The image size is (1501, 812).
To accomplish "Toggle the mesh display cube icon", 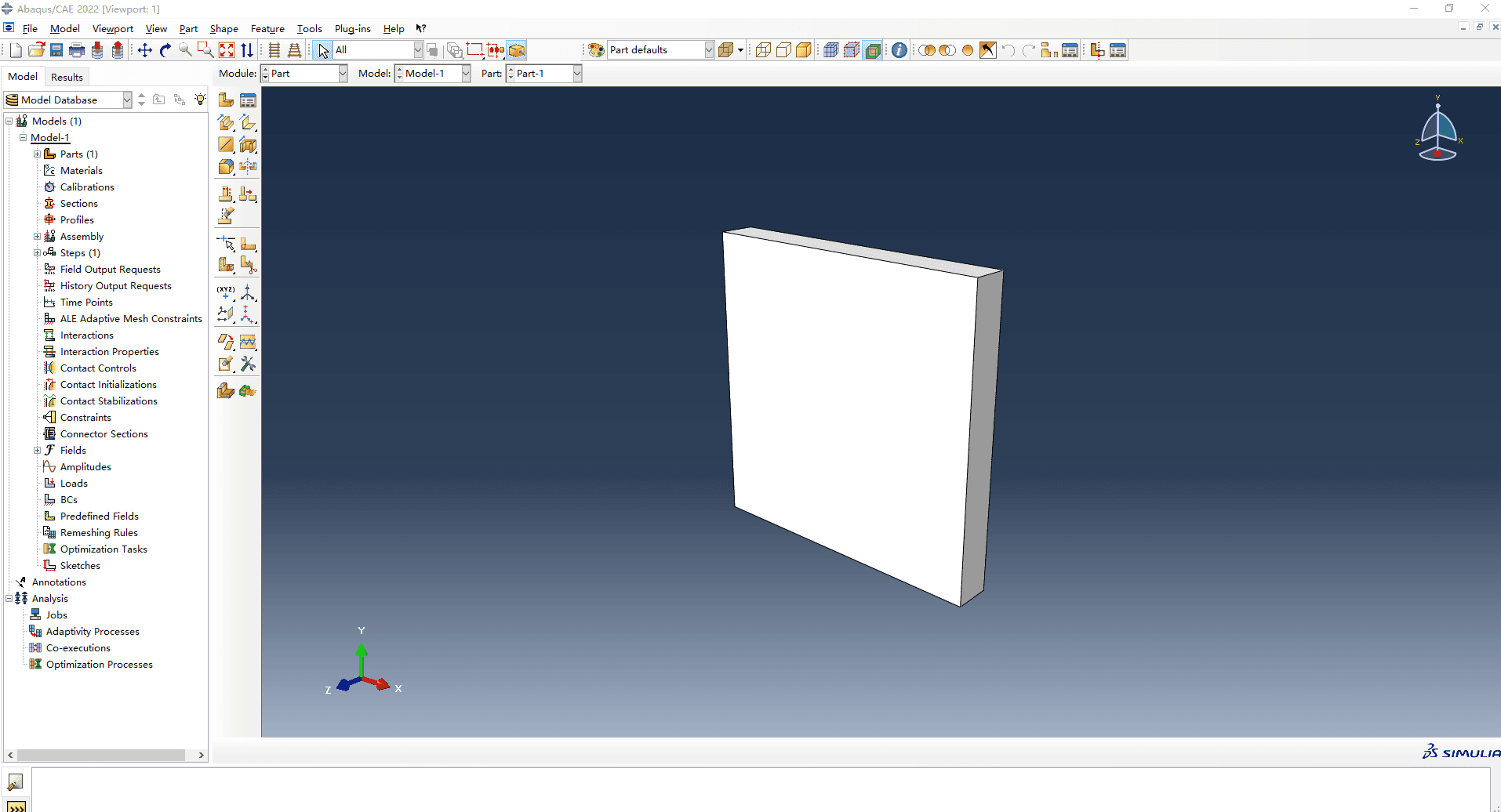I will [x=831, y=50].
